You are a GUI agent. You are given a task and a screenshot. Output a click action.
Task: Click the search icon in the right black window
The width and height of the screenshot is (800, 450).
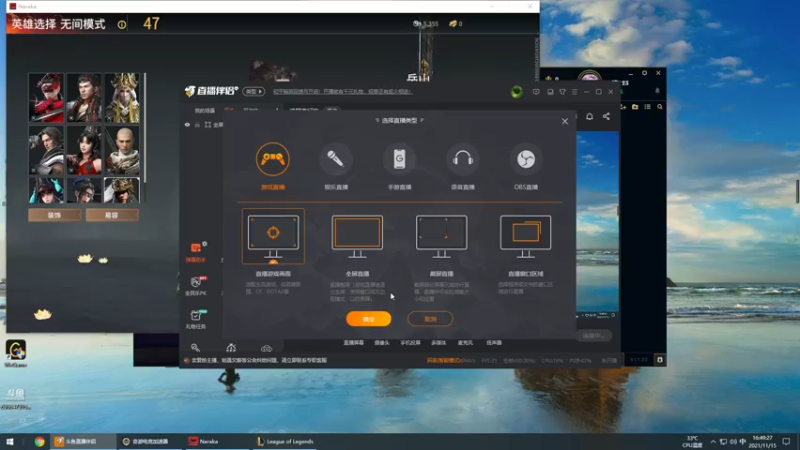[660, 107]
